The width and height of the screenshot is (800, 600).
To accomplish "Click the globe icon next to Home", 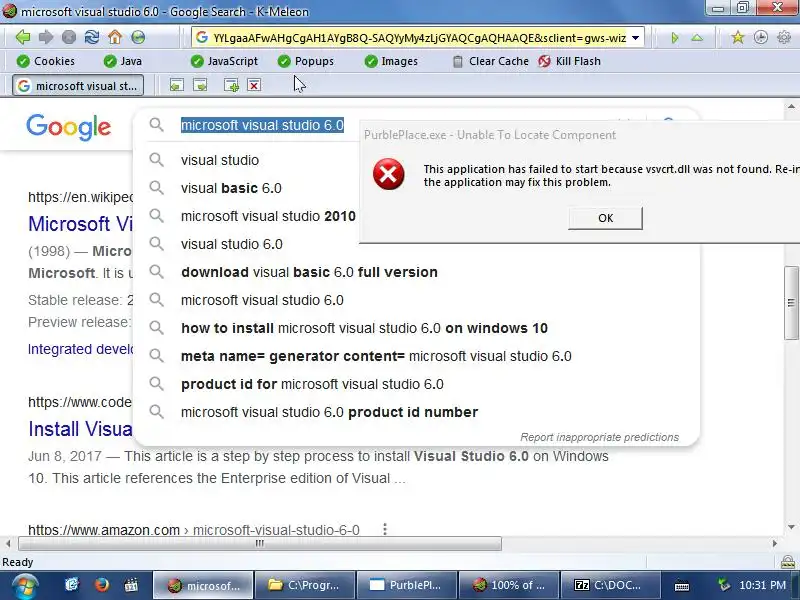I will click(x=138, y=37).
